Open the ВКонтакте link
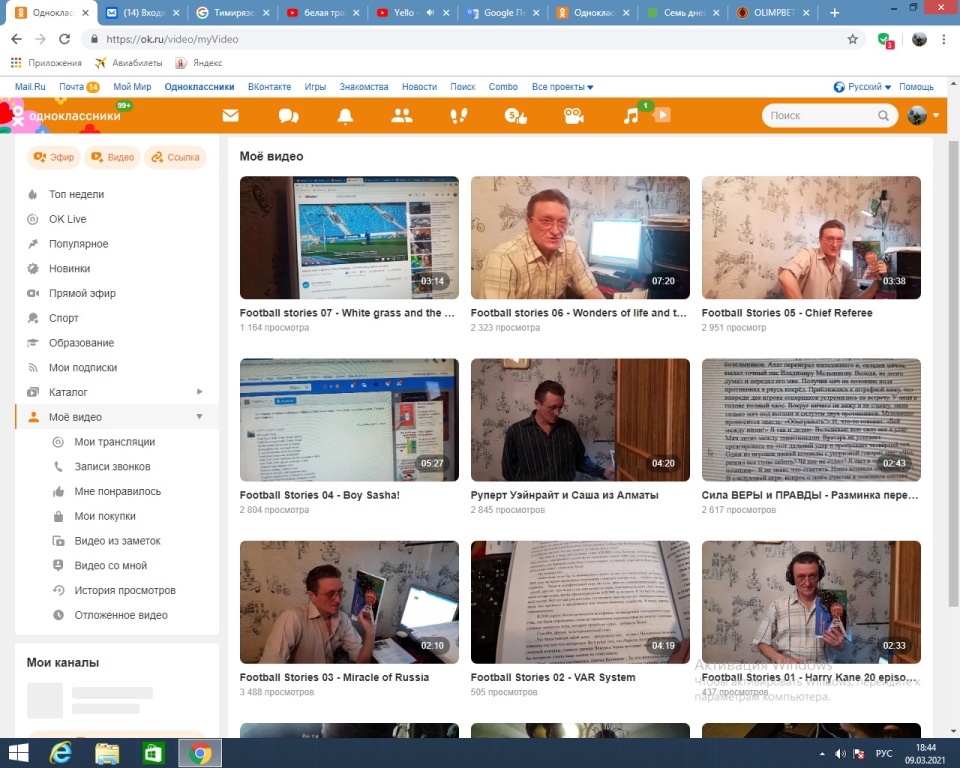Screen dimensions: 960x768 269,87
